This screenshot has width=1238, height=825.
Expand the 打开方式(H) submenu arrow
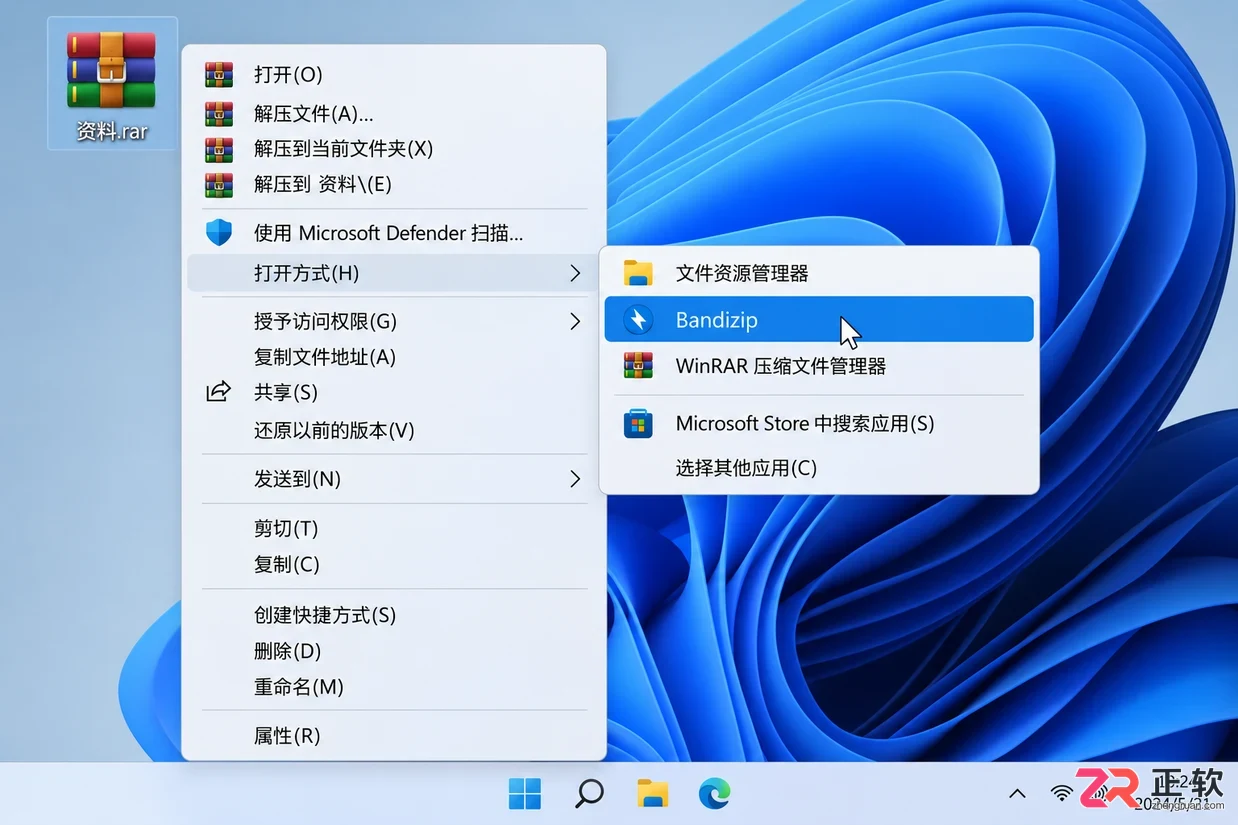575,273
